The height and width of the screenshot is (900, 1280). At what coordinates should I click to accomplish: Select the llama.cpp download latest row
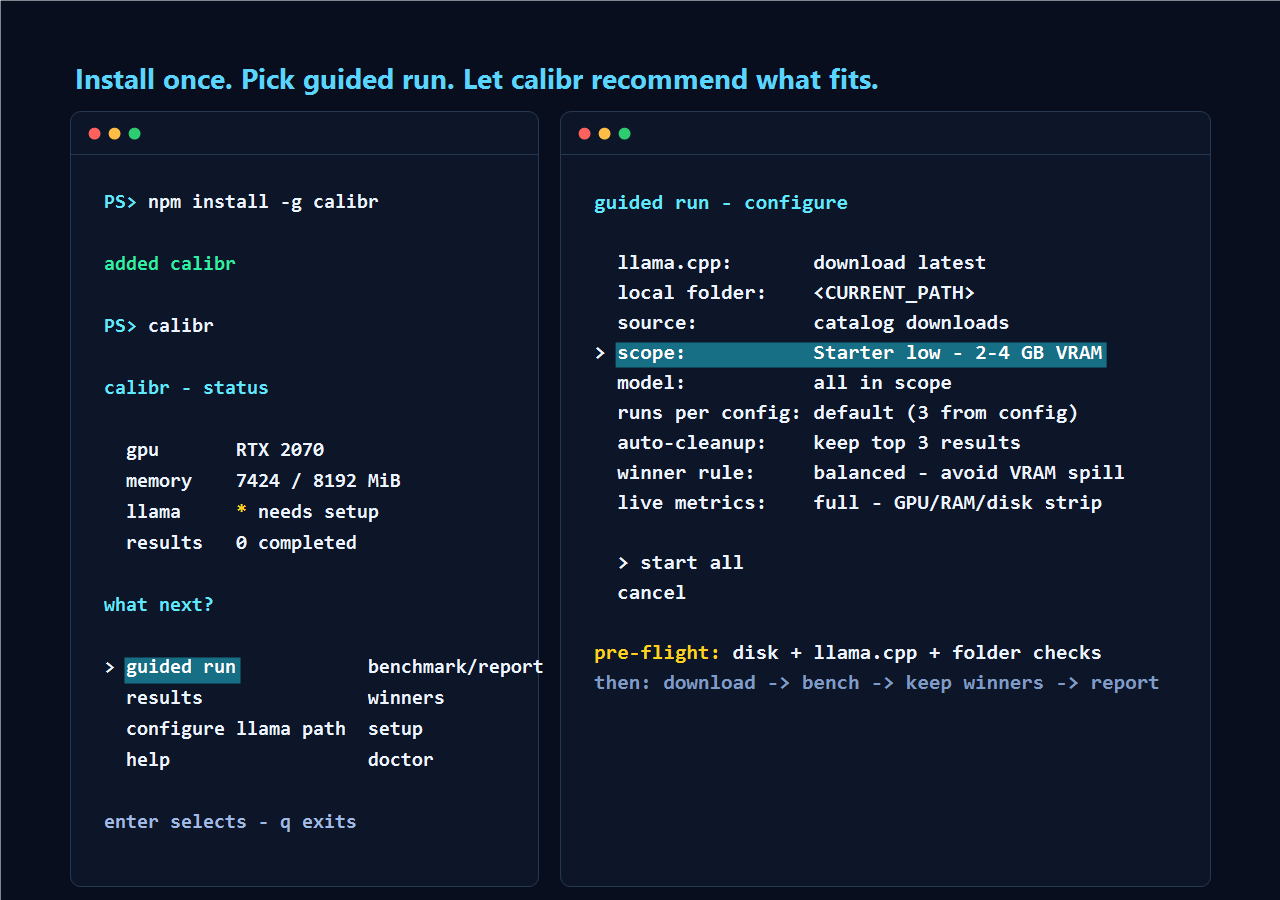tap(802, 263)
